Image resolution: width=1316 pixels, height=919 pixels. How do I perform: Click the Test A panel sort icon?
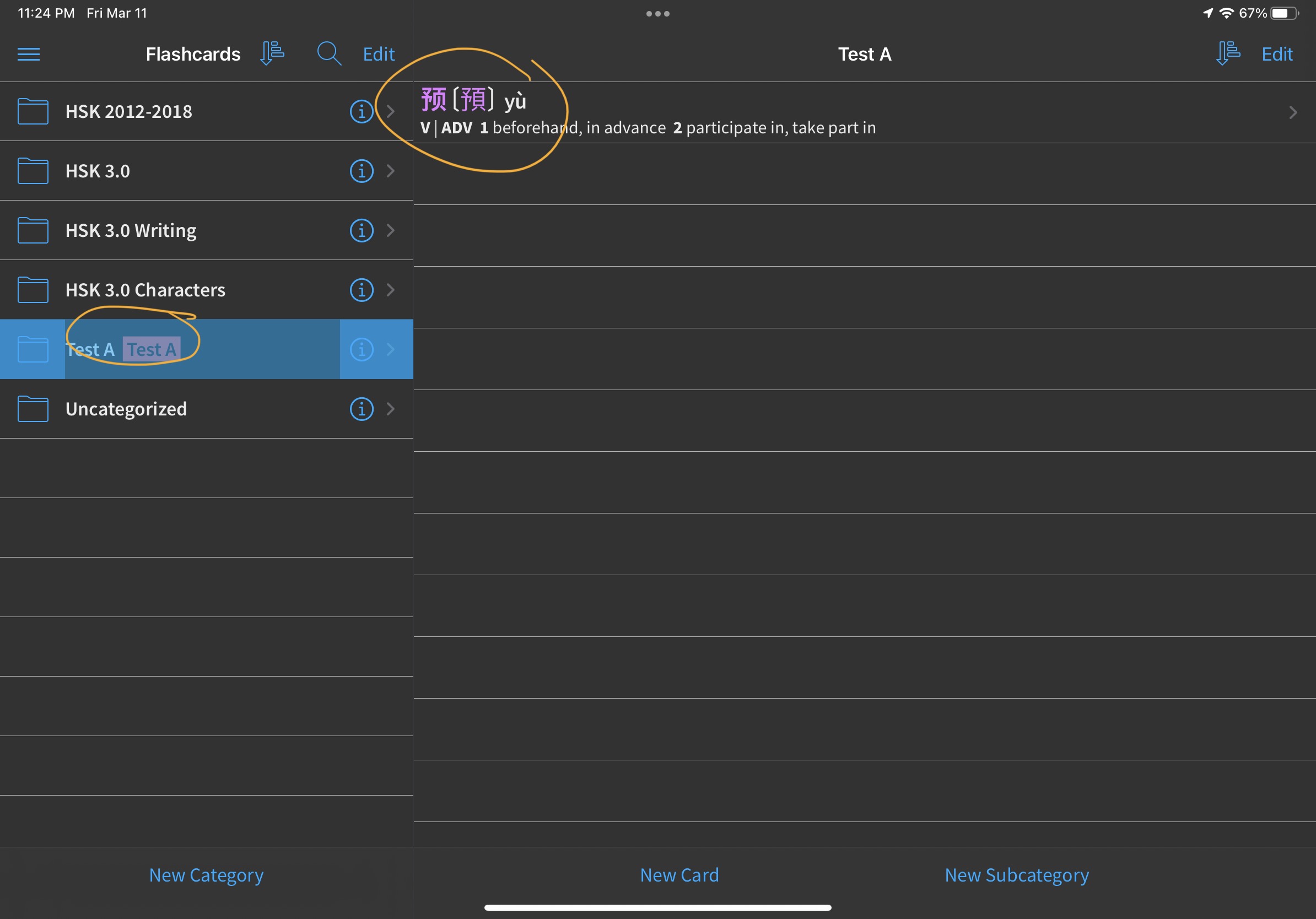pyautogui.click(x=1228, y=53)
